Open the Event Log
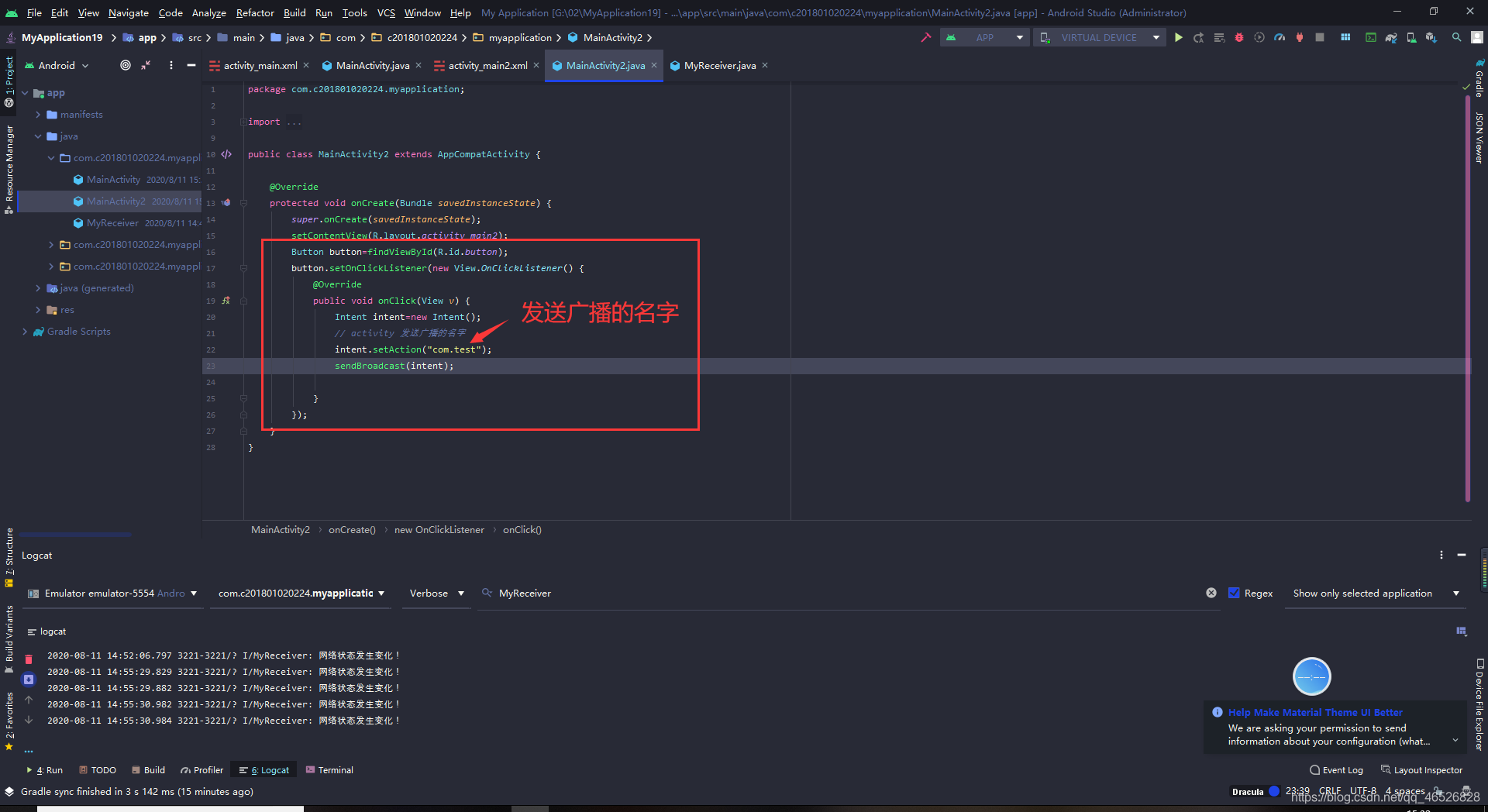 [1336, 769]
